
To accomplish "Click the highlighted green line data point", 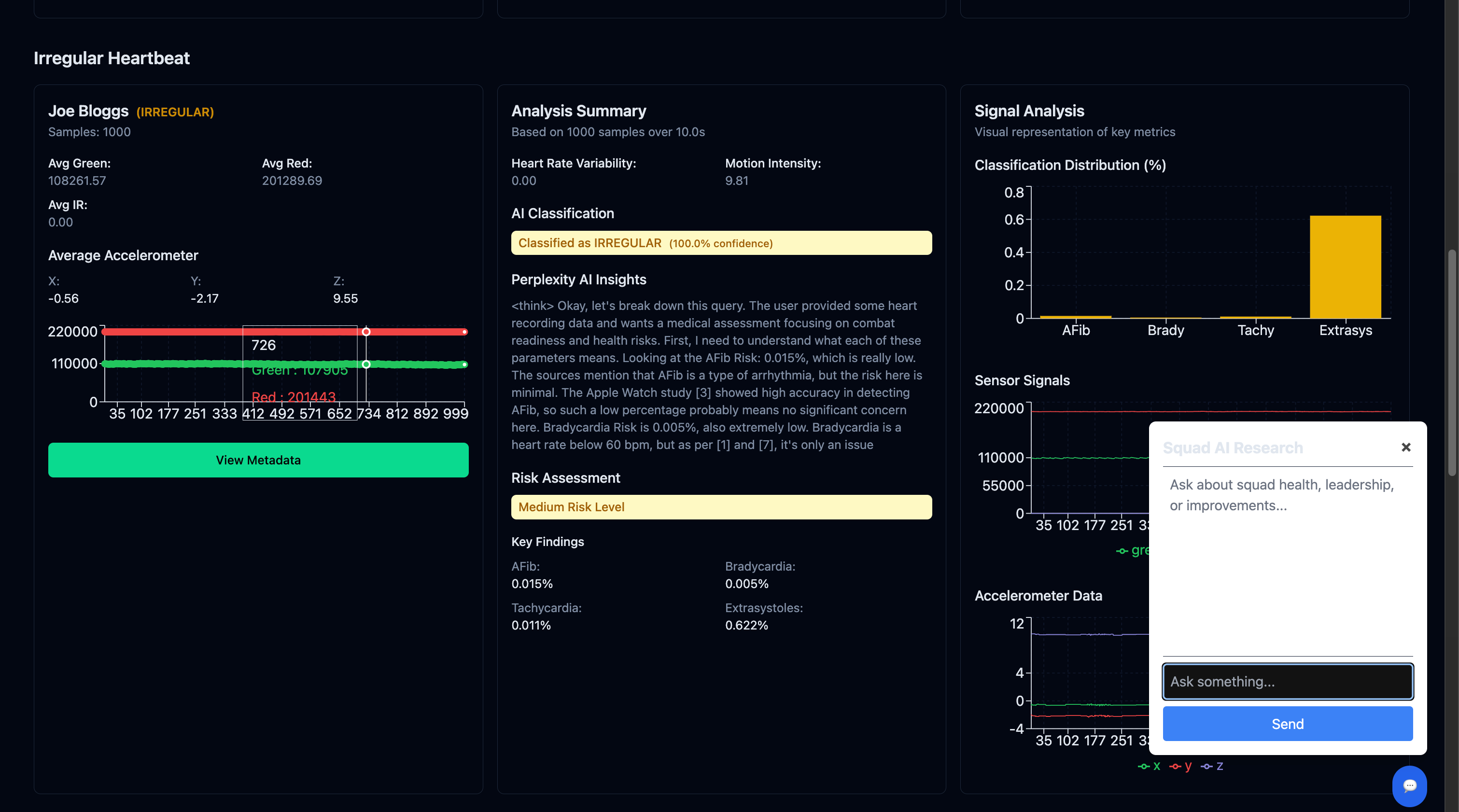I will coord(366,364).
